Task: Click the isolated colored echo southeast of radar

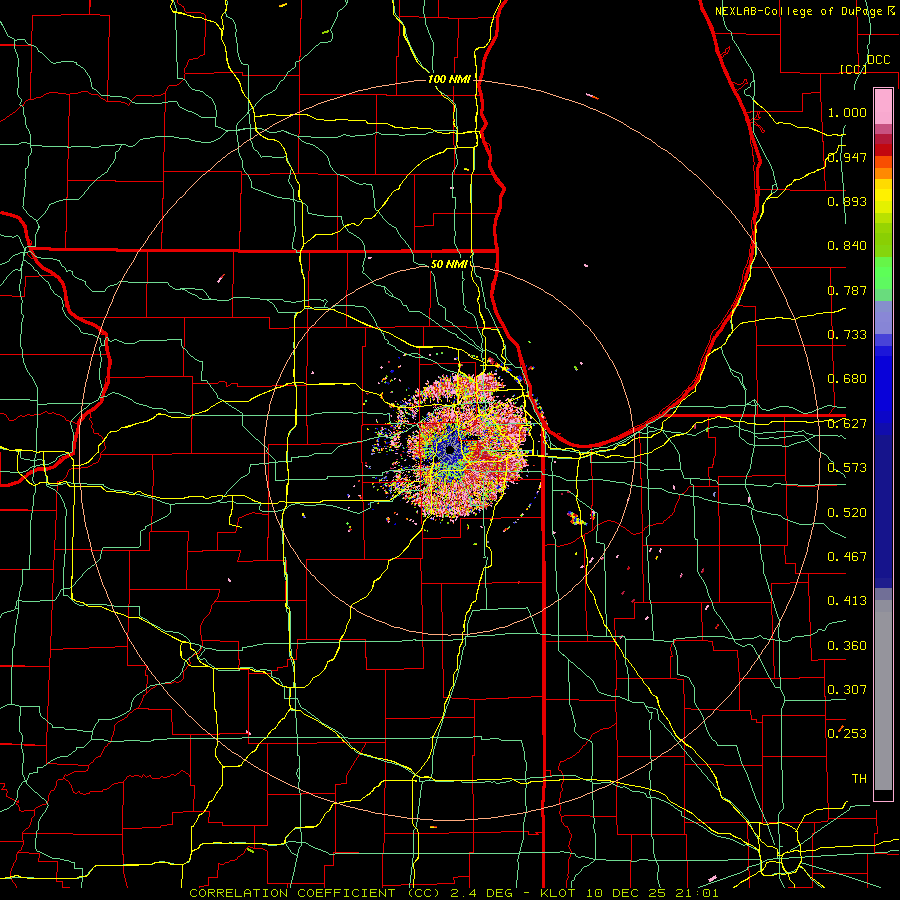Action: coord(576,519)
